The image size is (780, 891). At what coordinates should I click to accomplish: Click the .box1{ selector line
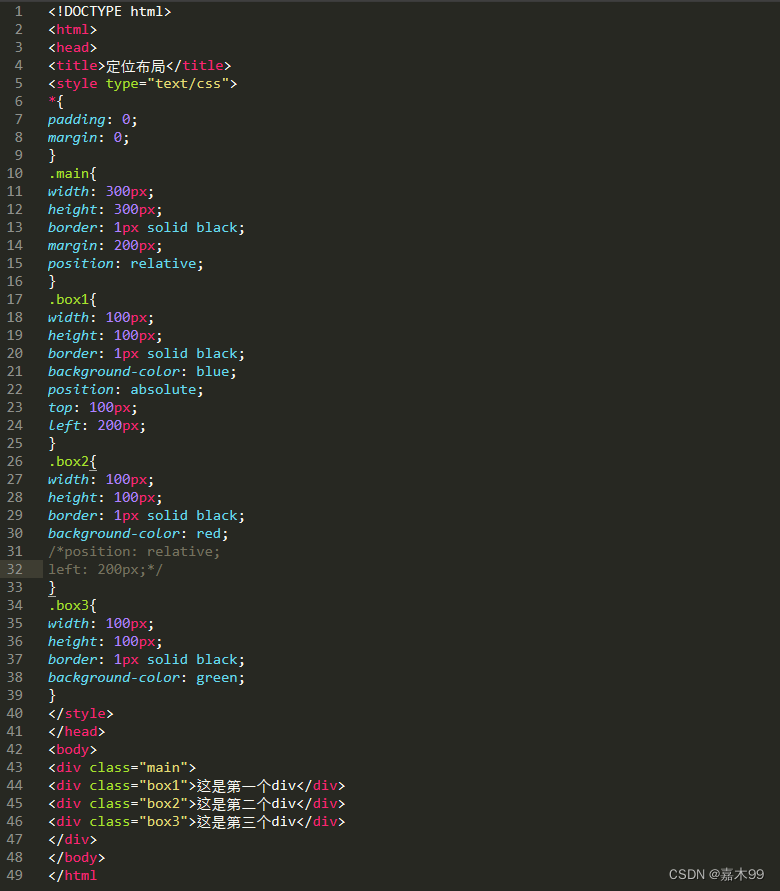[x=72, y=299]
